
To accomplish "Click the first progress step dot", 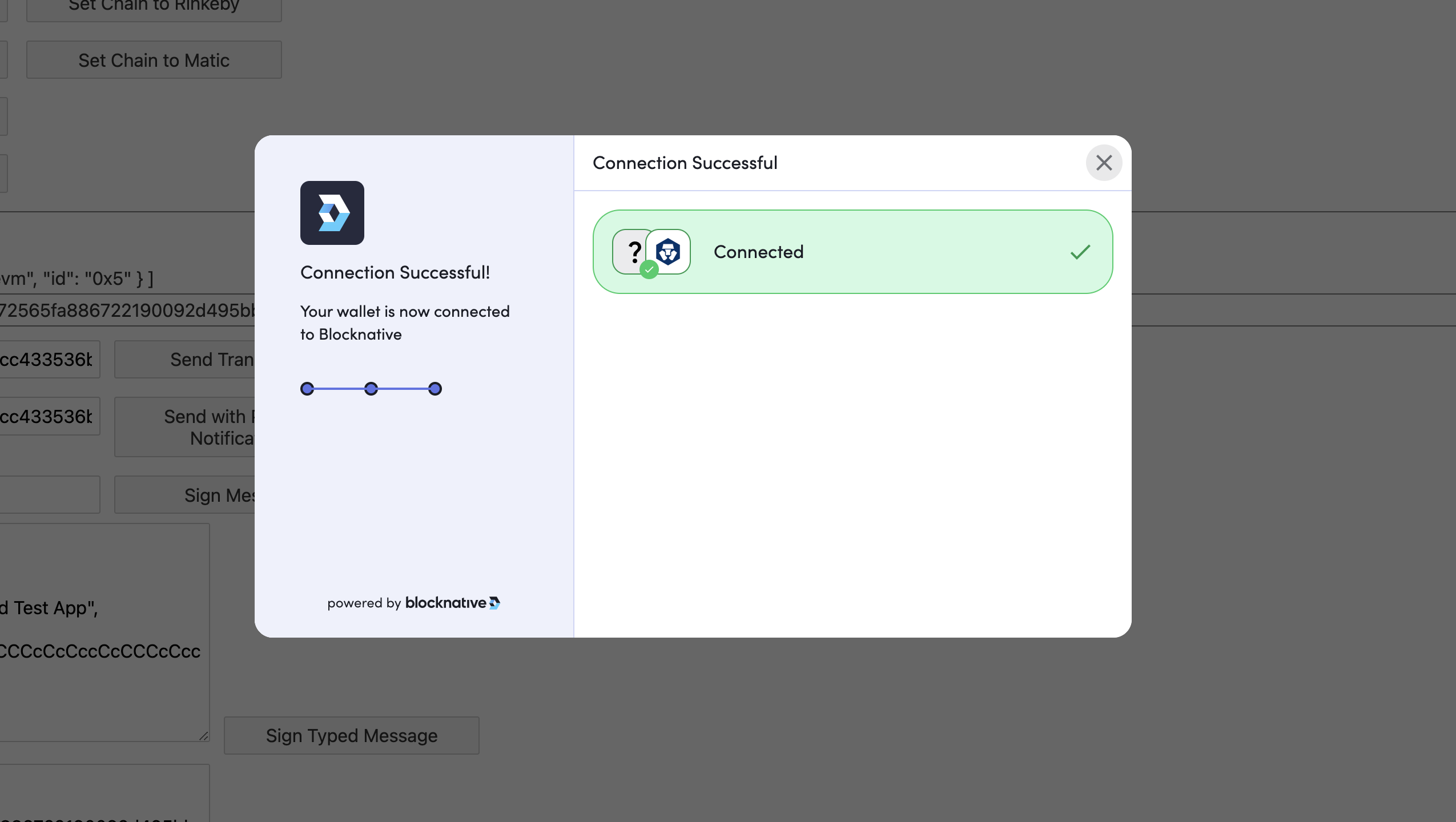I will [x=307, y=389].
